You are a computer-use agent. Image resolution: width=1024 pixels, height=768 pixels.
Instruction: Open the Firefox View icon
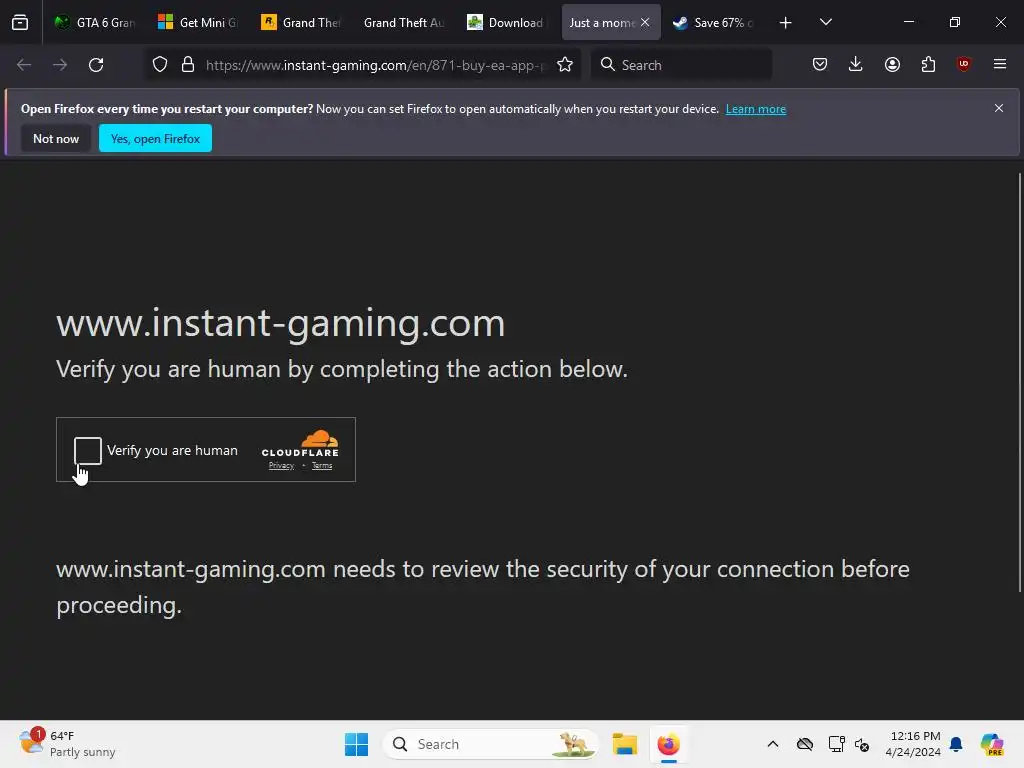pos(20,22)
